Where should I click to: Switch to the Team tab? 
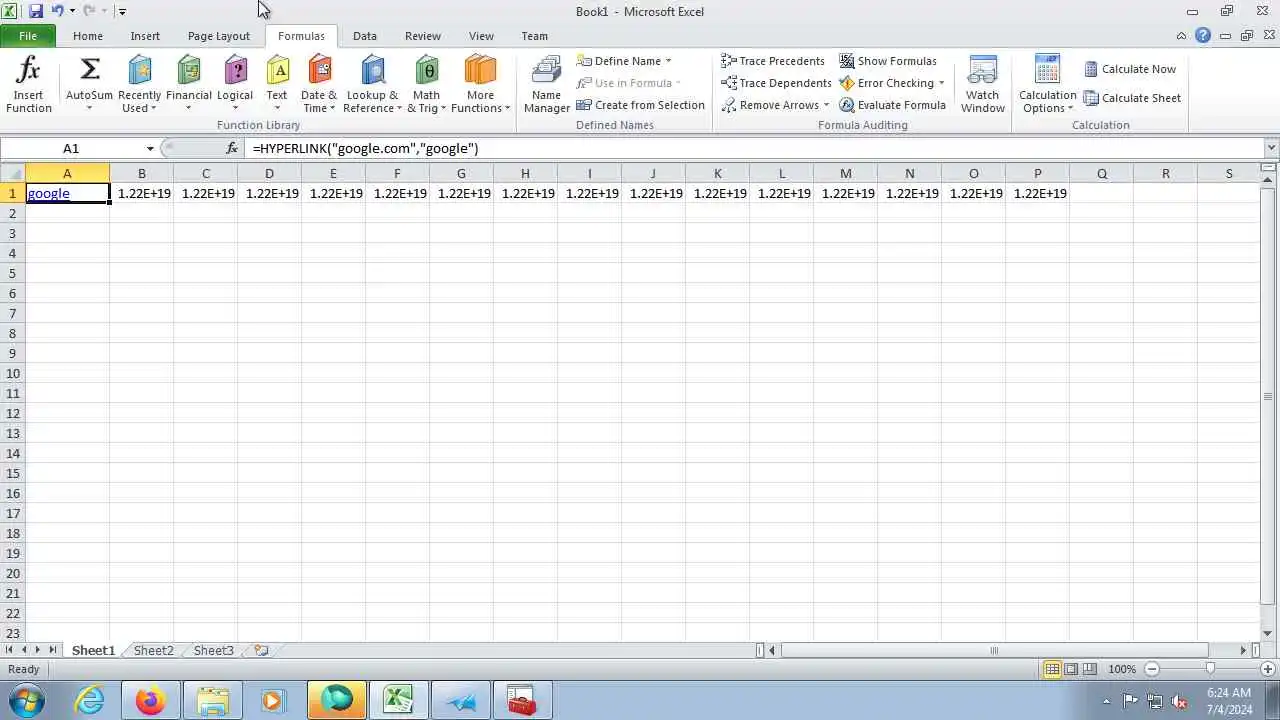(x=535, y=36)
